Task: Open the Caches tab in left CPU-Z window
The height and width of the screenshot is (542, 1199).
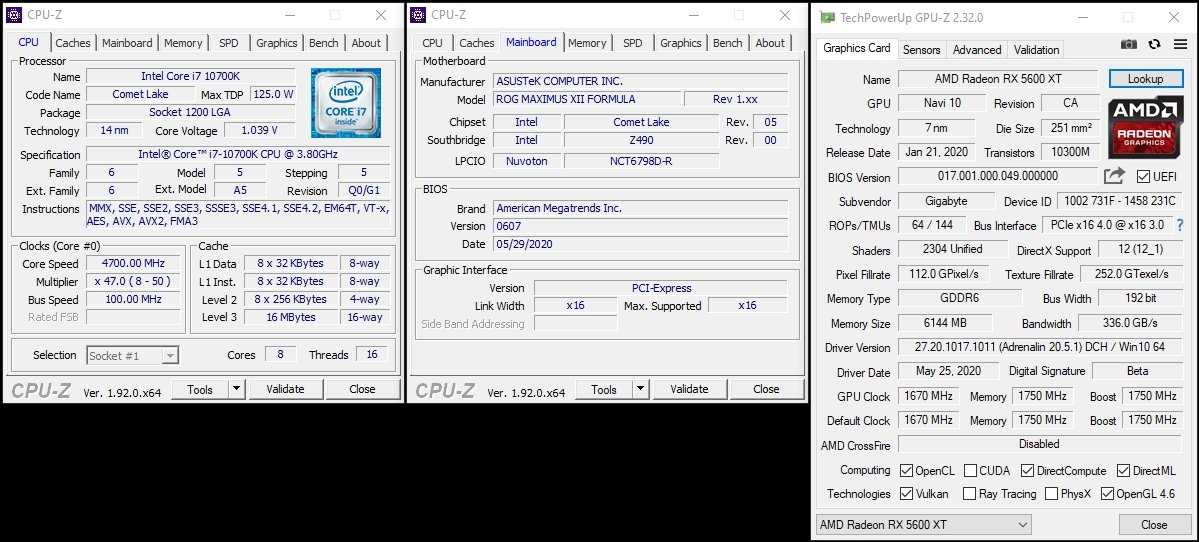Action: (73, 43)
